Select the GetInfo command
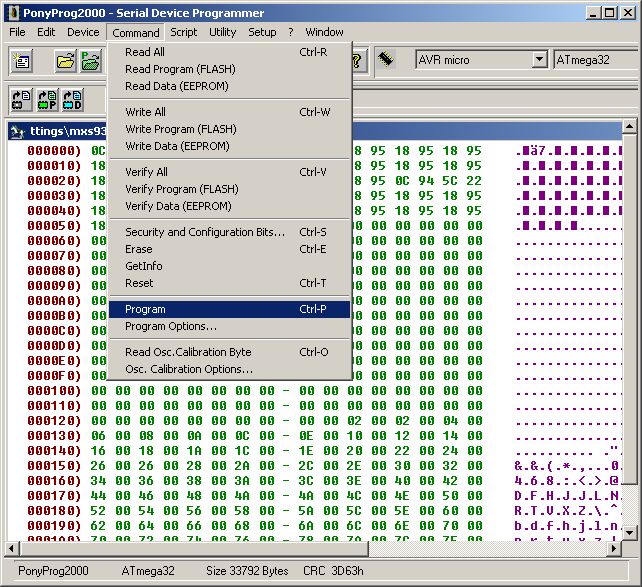This screenshot has height=587, width=642. [x=229, y=266]
